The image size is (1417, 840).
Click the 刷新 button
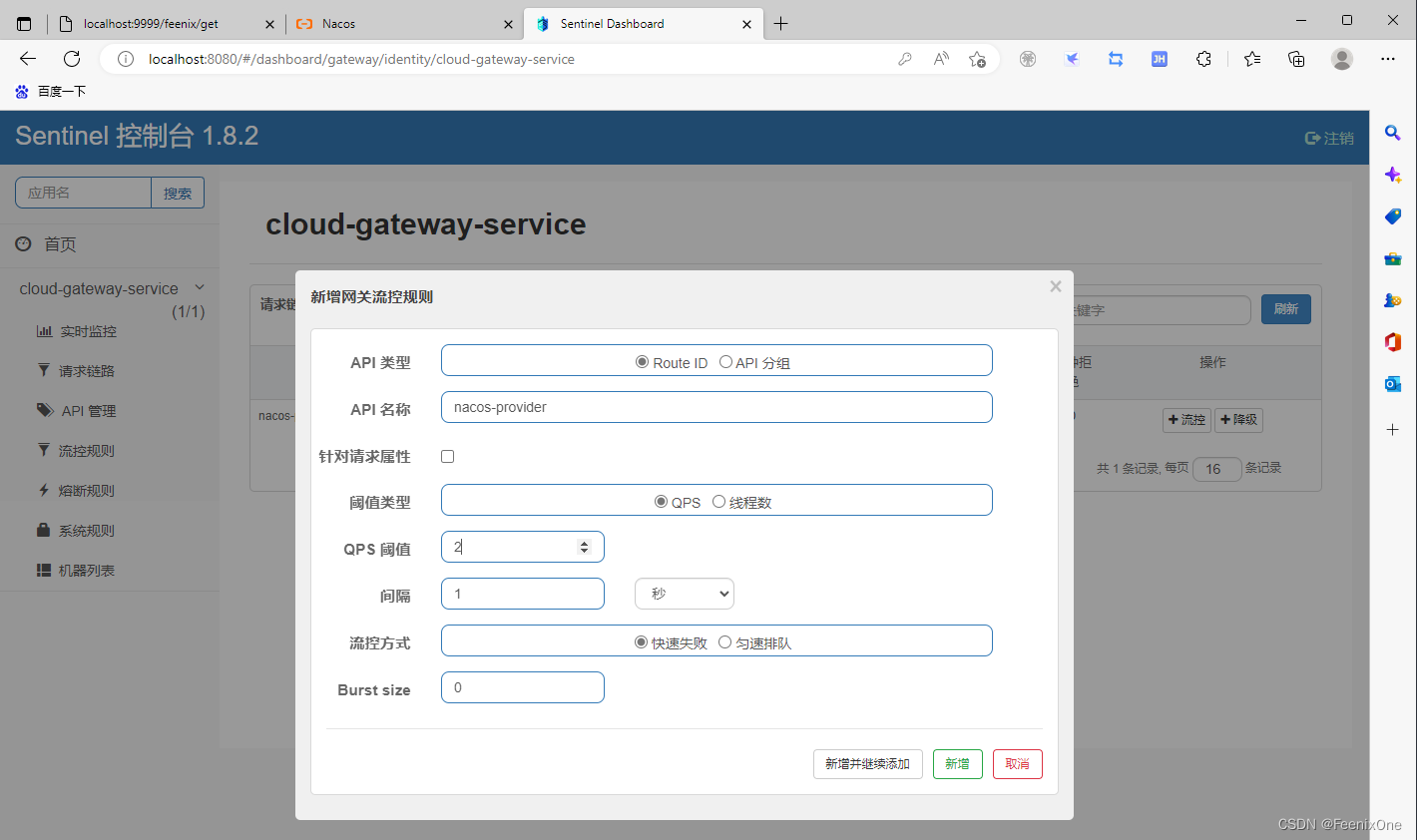click(x=1286, y=309)
